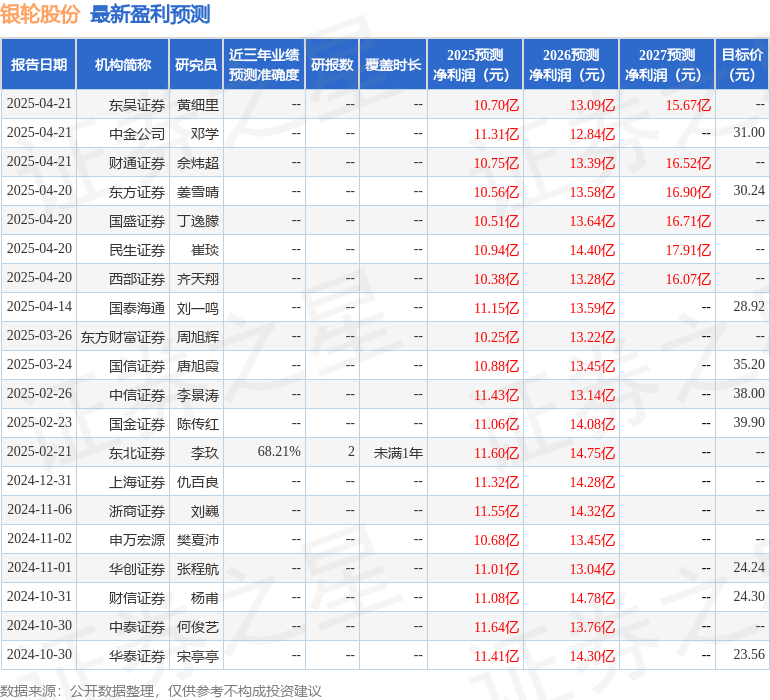The width and height of the screenshot is (770, 700).
Task: Click analyst name 樊夏沛
Action: coord(198,540)
